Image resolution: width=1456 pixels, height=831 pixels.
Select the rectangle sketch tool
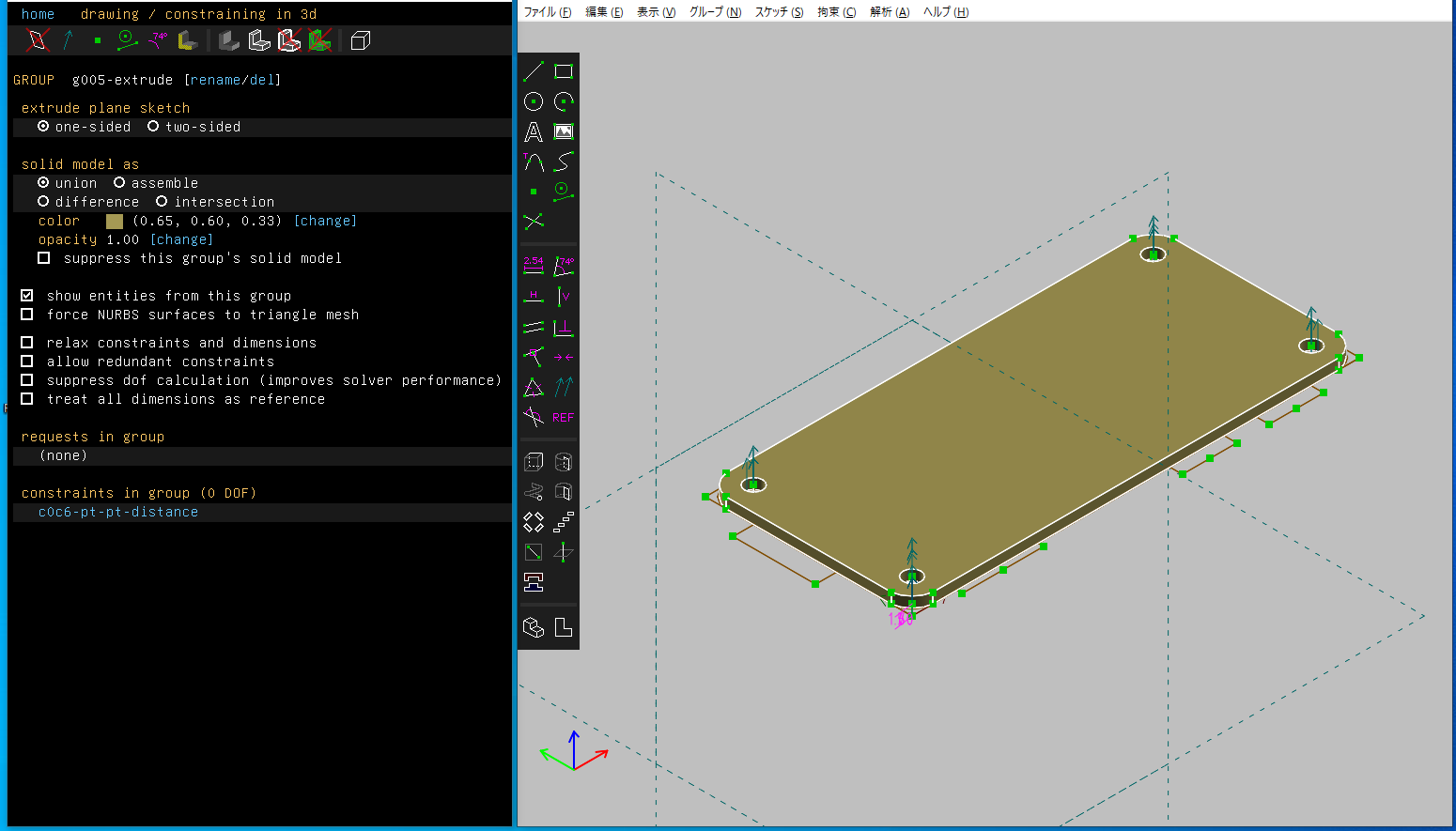(x=564, y=71)
